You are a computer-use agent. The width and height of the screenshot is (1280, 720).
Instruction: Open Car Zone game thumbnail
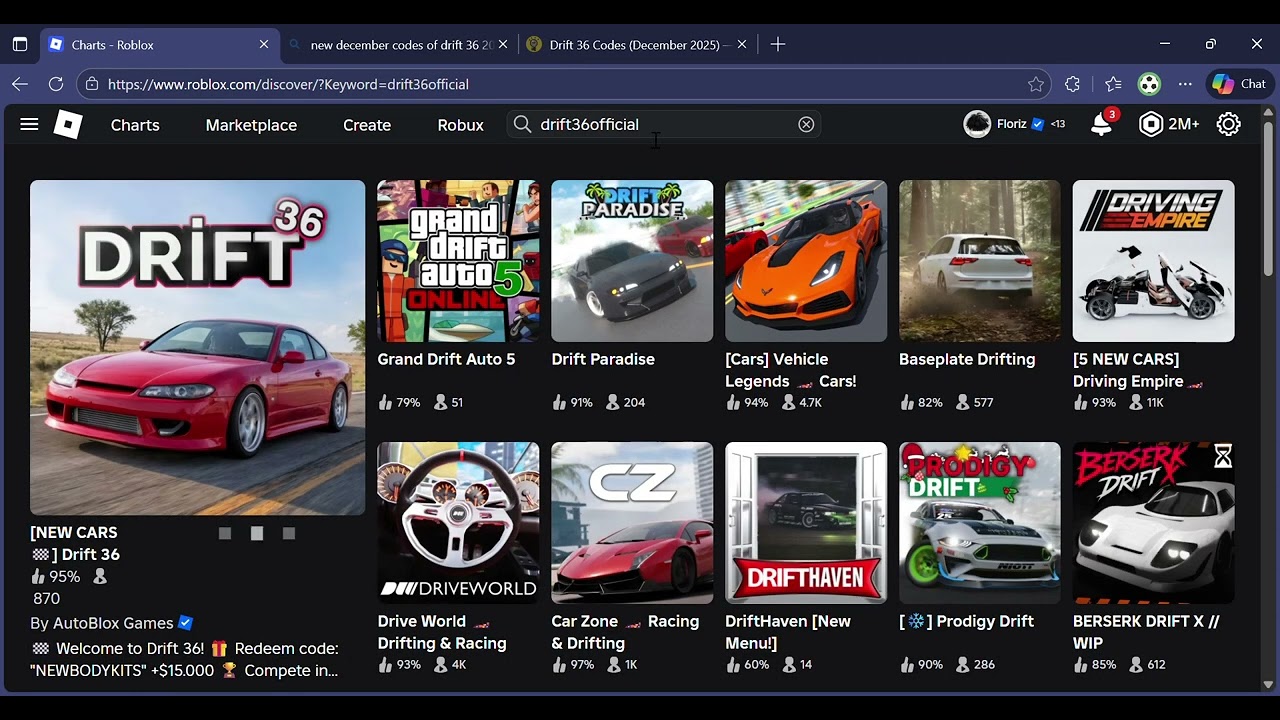point(632,523)
